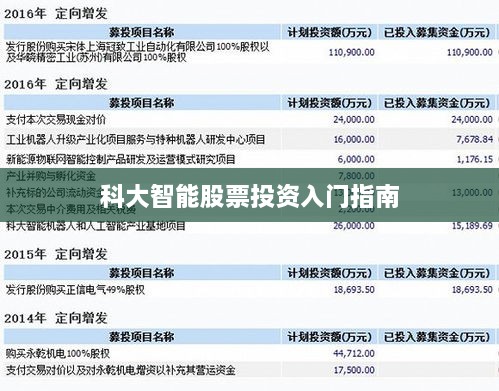
Task: Click 募投项目名称 header in the 2014年 table
Action: (142, 337)
